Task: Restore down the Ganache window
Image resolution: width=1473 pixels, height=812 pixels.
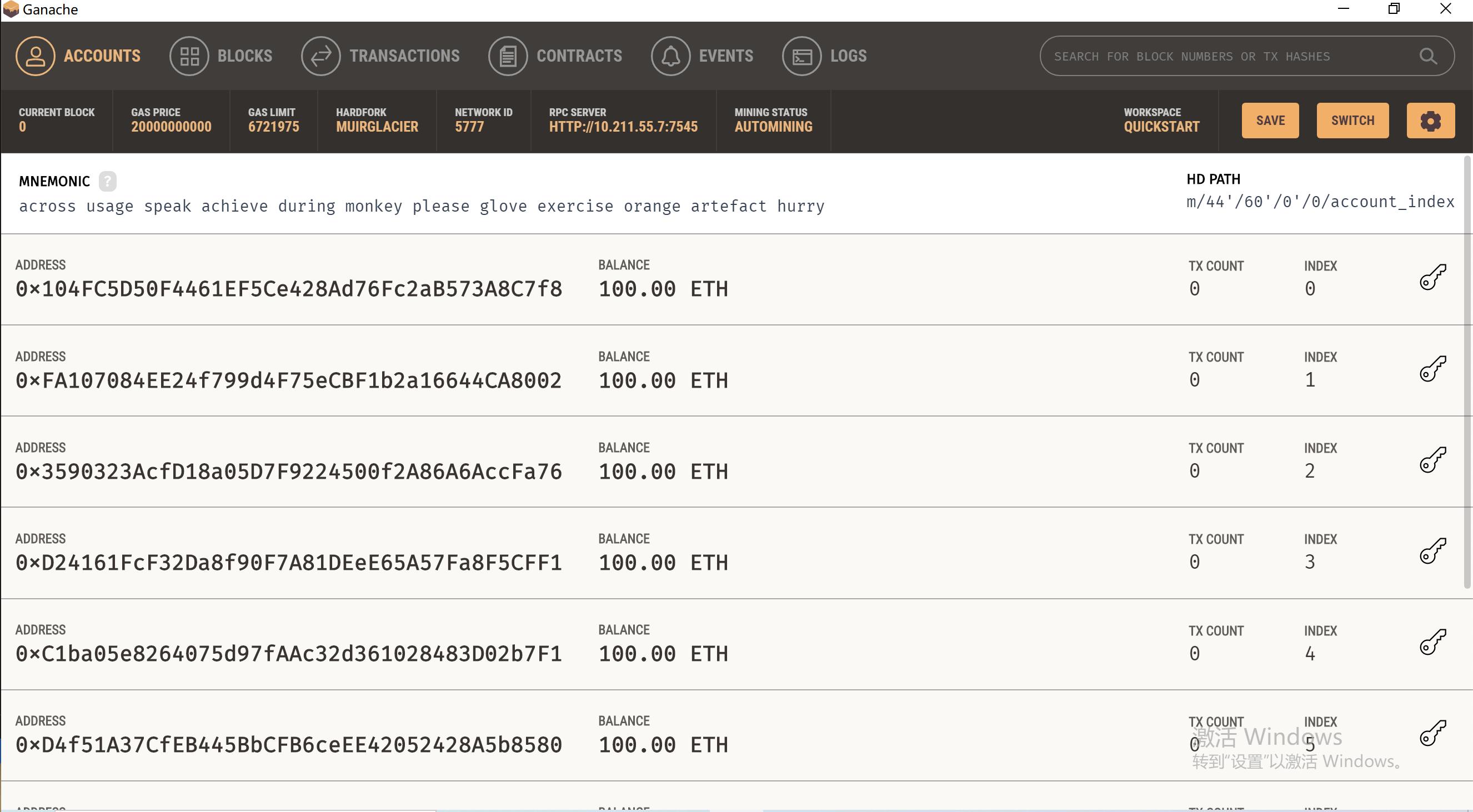Action: coord(1394,9)
